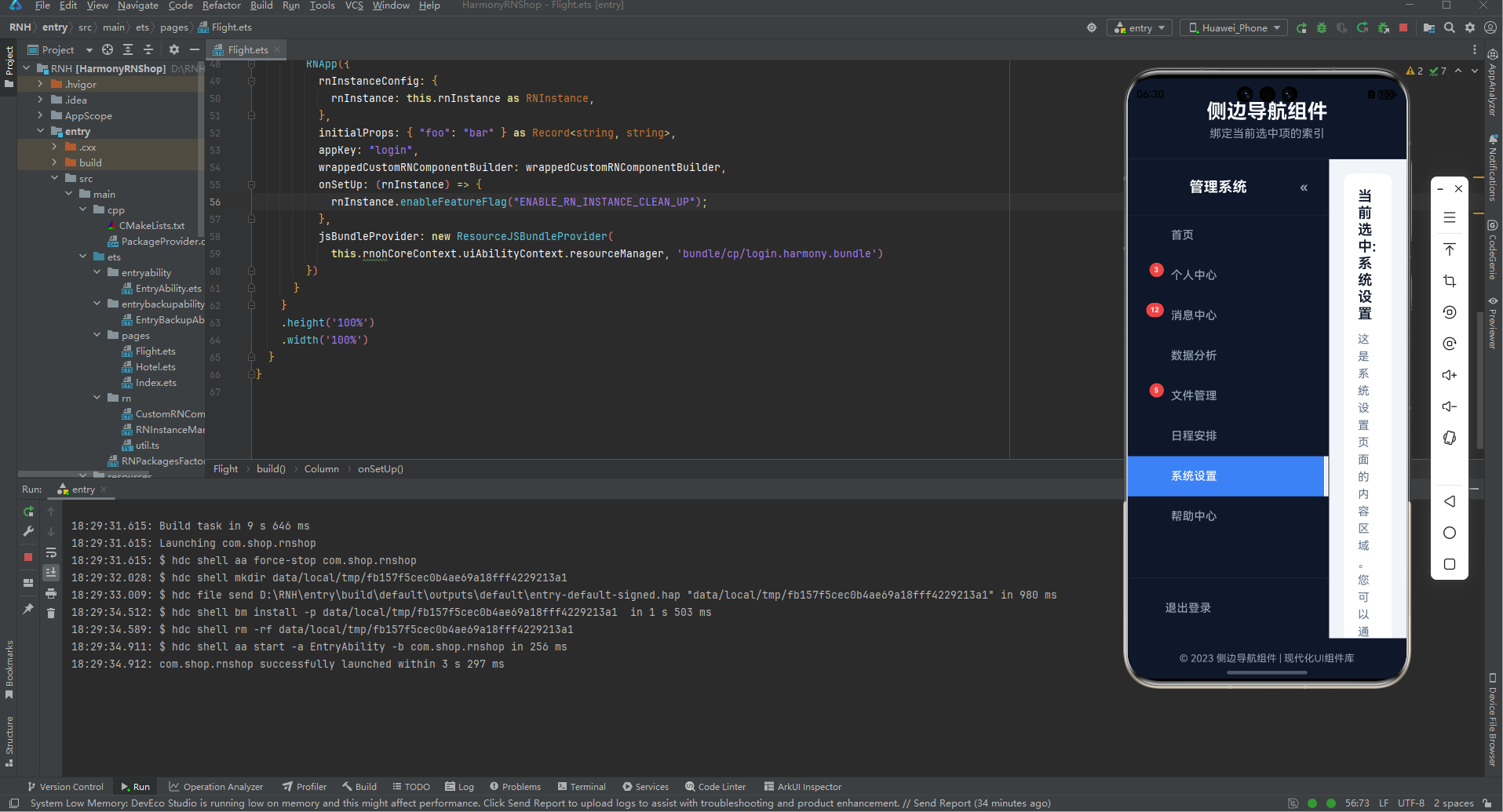This screenshot has width=1503, height=812.
Task: Stop process with red square in Run panel
Action: click(x=28, y=557)
